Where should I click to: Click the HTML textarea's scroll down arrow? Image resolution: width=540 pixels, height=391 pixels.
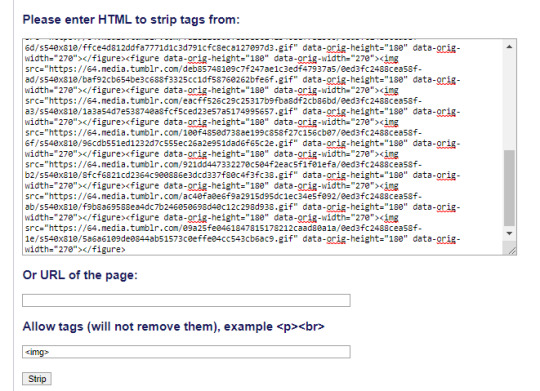click(x=509, y=234)
